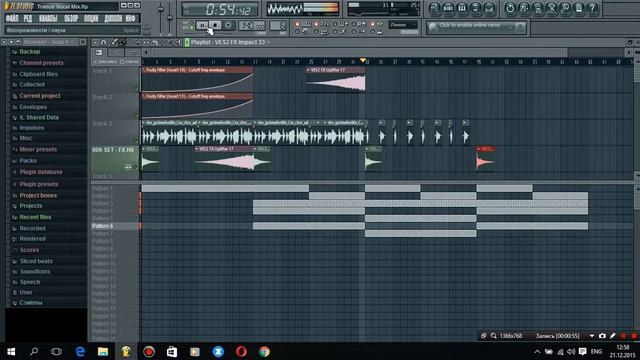Expand the Channel presets folder

point(41,63)
